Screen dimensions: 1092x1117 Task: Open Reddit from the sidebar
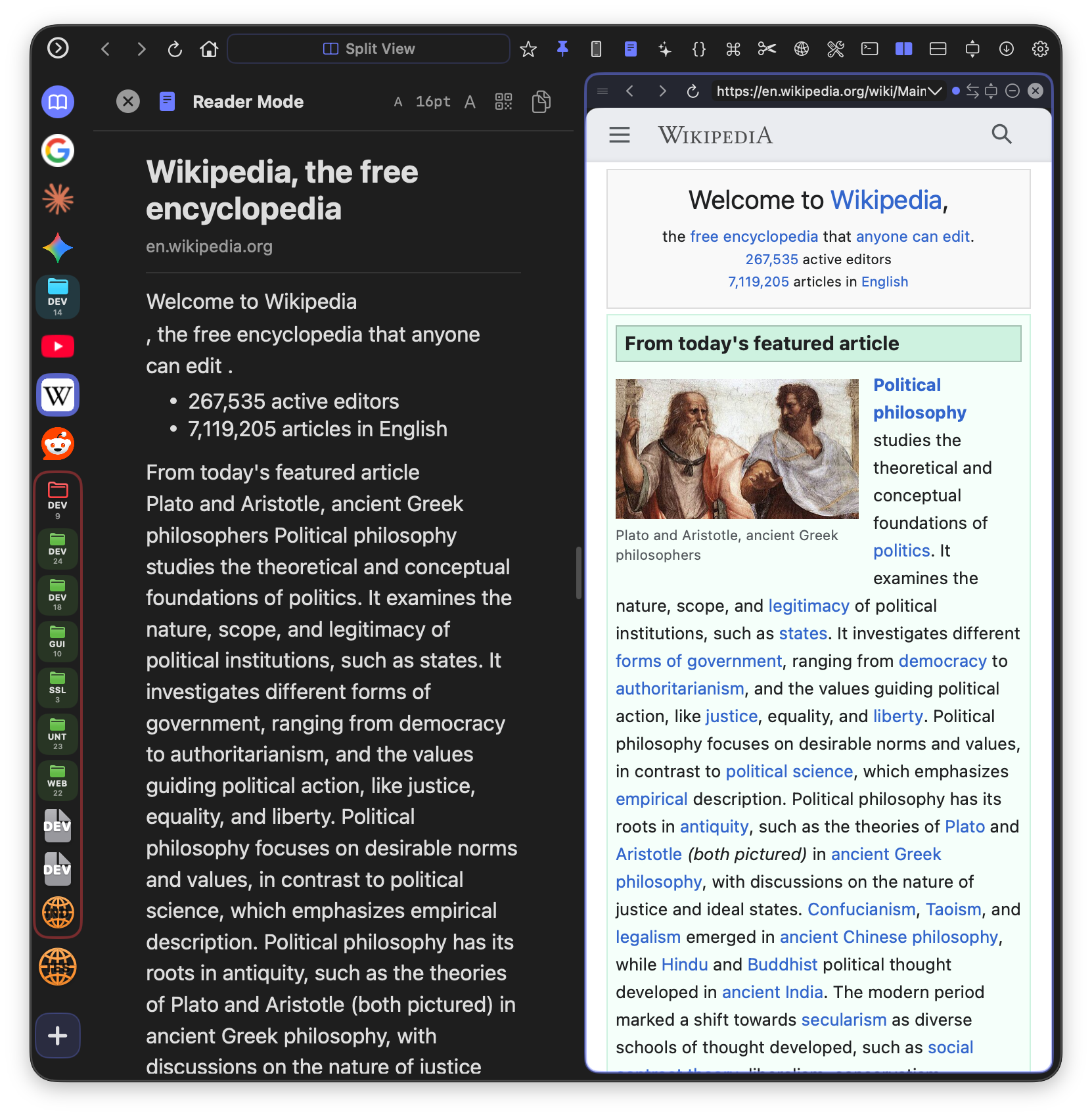click(57, 444)
